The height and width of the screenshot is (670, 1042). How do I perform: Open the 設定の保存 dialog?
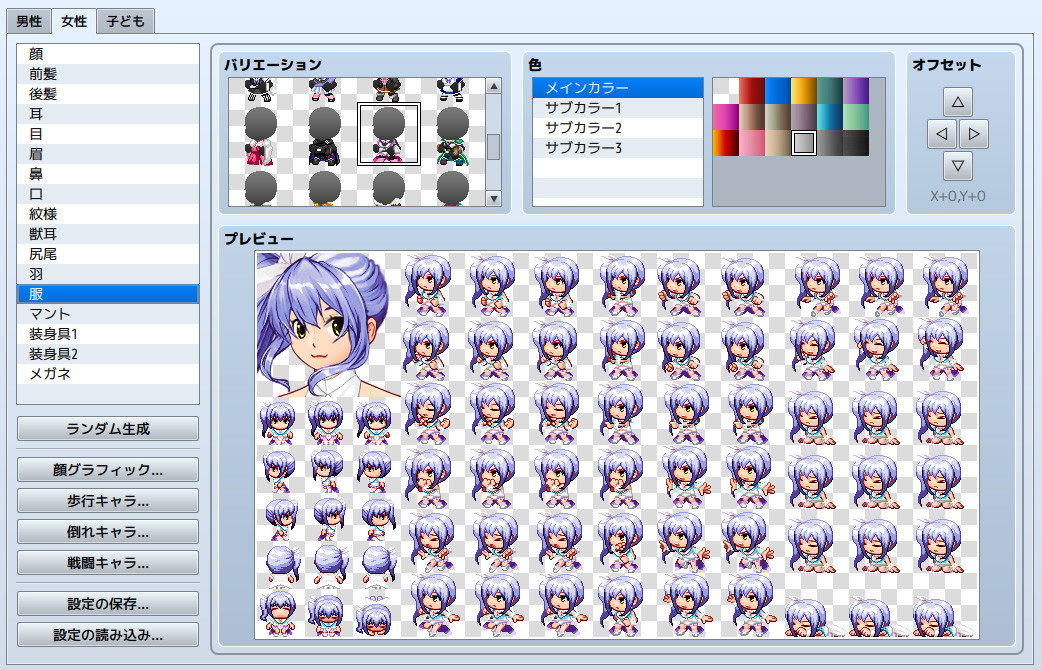click(107, 602)
